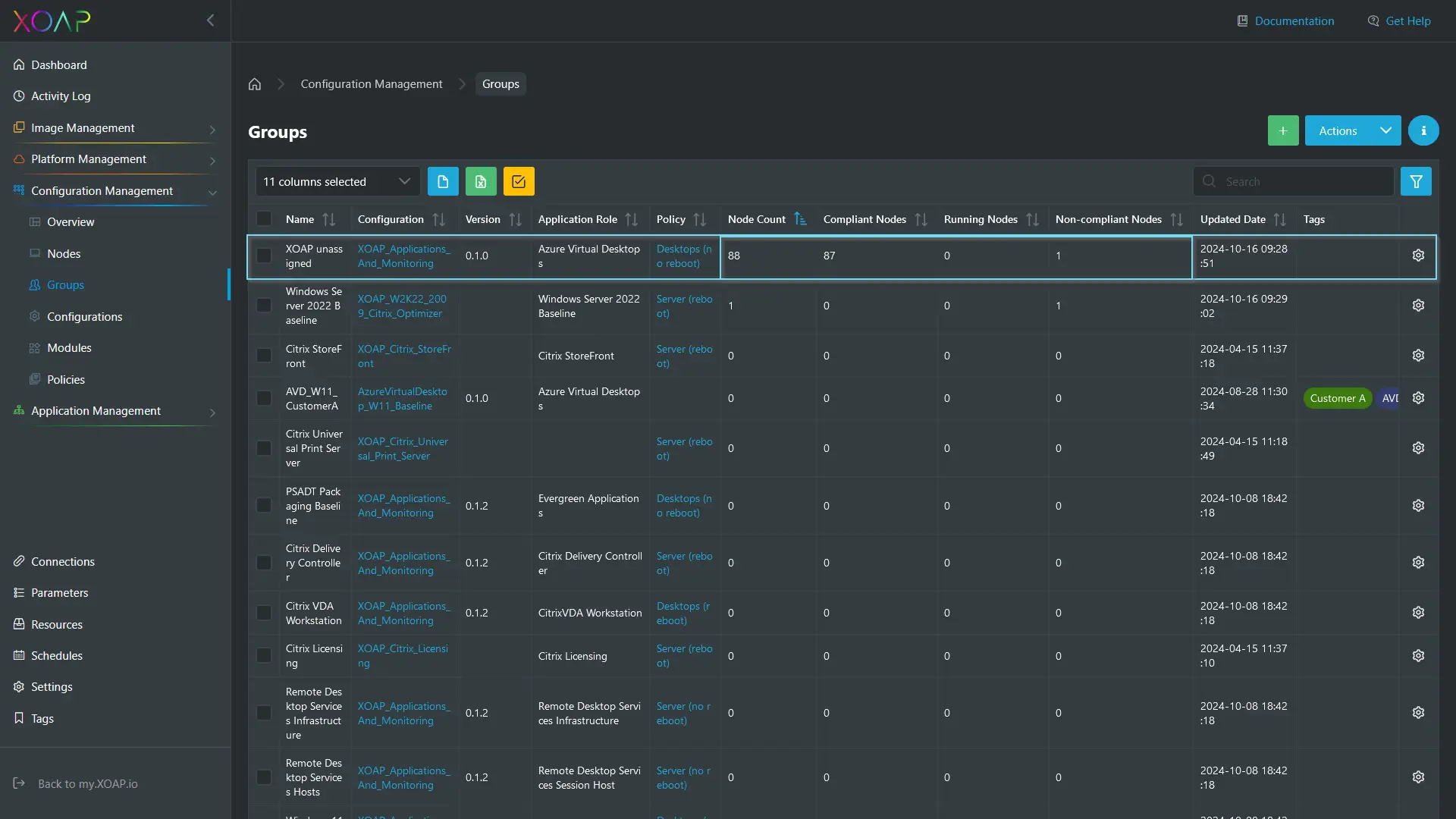Open AzureVirtualDesktop_W11_Baseline configuration link
Image resolution: width=1456 pixels, height=819 pixels.
(x=402, y=398)
